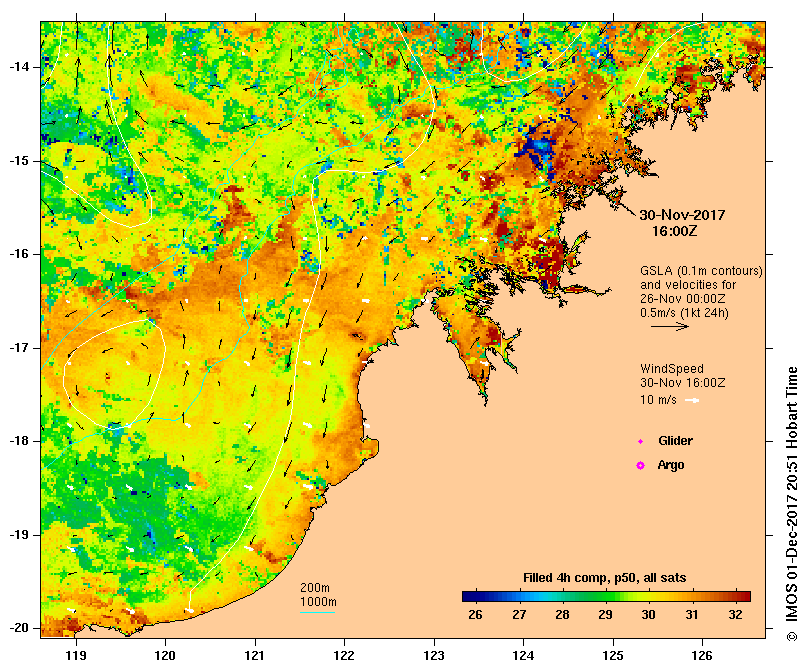Click the 'Glider' legend label
This screenshot has height=672, width=809.
tap(675, 441)
